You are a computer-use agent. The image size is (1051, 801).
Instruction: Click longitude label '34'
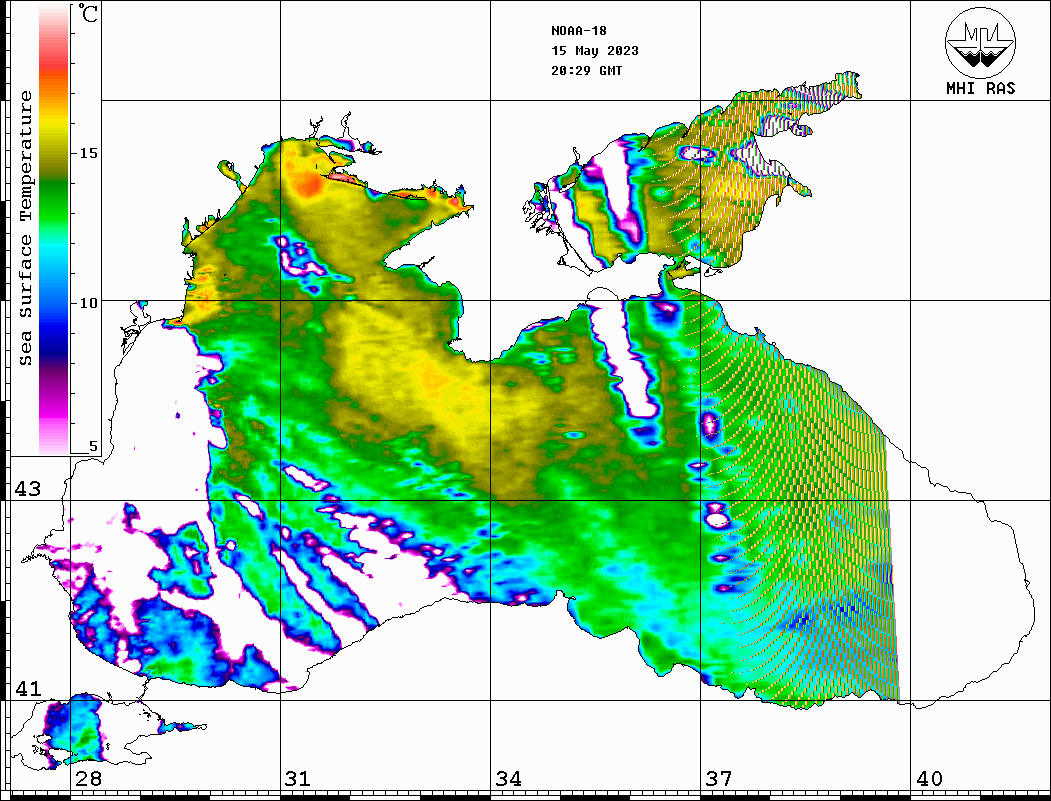point(509,779)
